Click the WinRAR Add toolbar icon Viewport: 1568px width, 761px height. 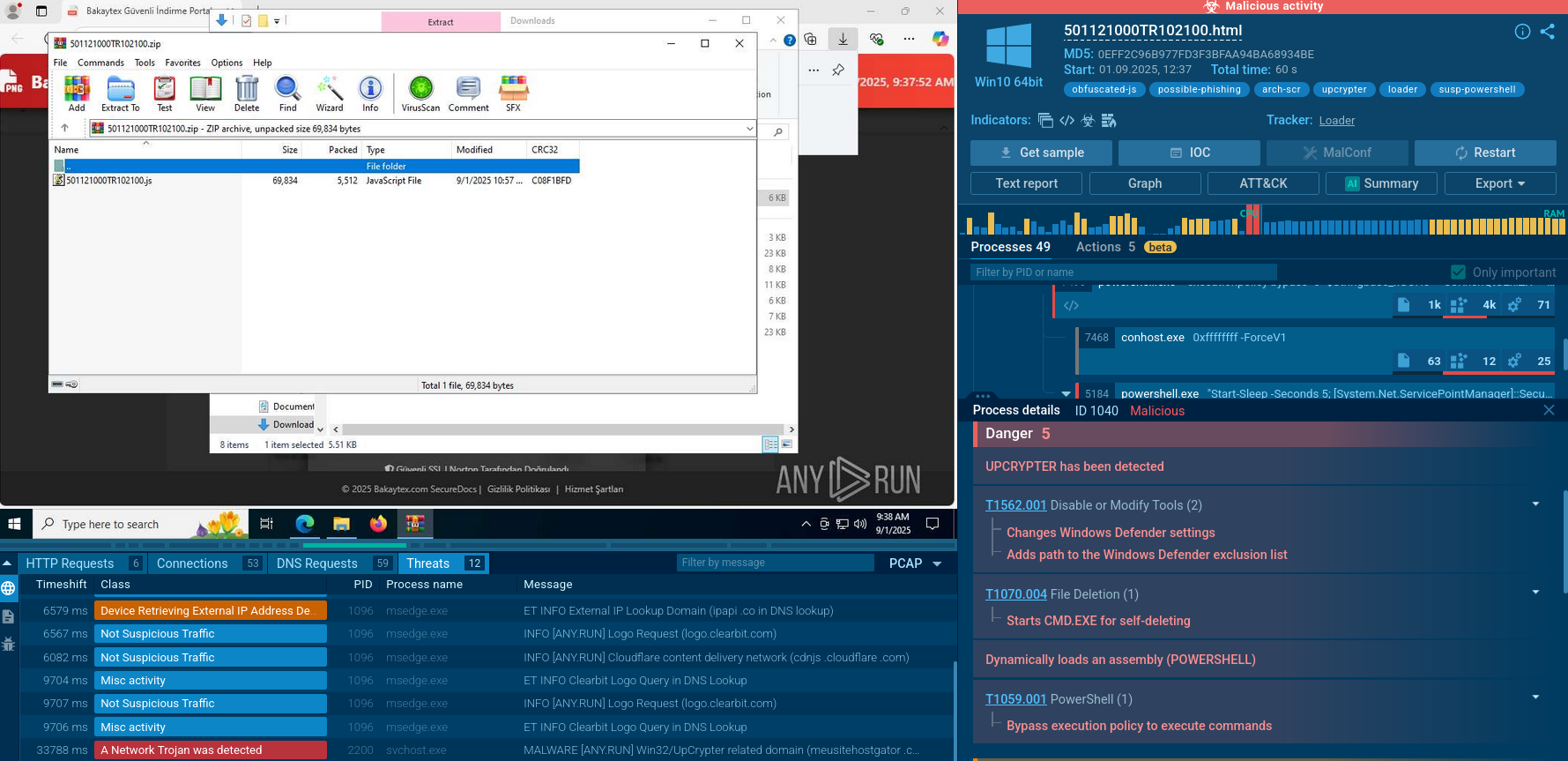coord(77,93)
